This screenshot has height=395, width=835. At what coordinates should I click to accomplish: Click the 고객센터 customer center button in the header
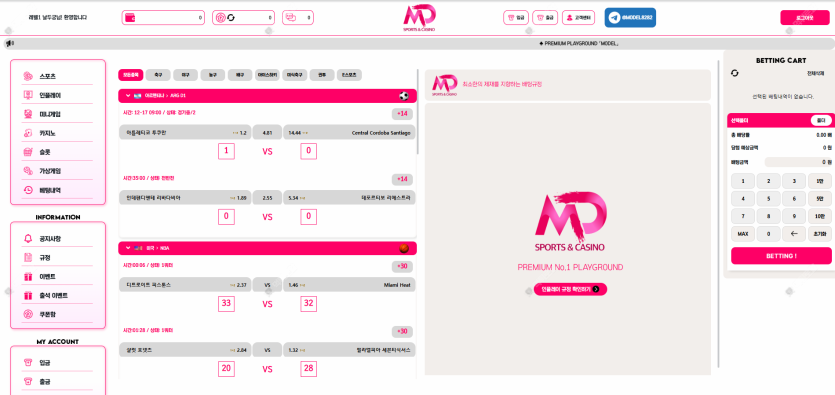pos(578,18)
